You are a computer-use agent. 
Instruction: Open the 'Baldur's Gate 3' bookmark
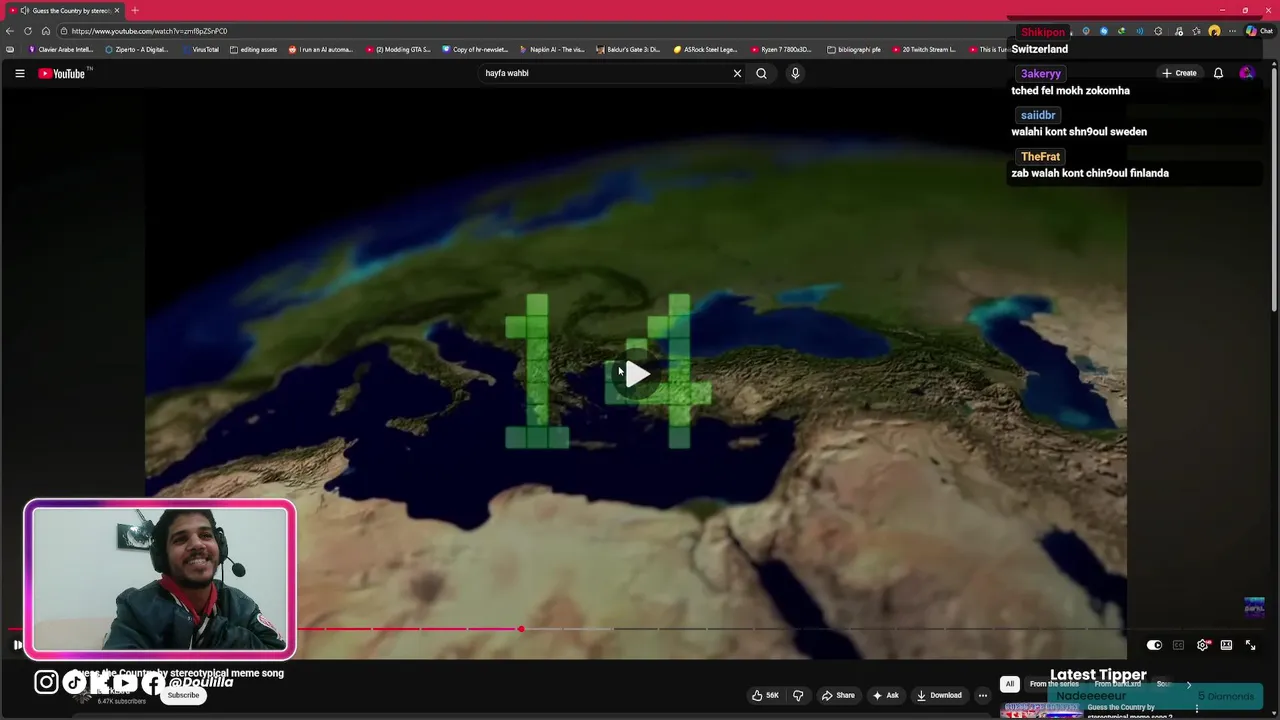(628, 49)
